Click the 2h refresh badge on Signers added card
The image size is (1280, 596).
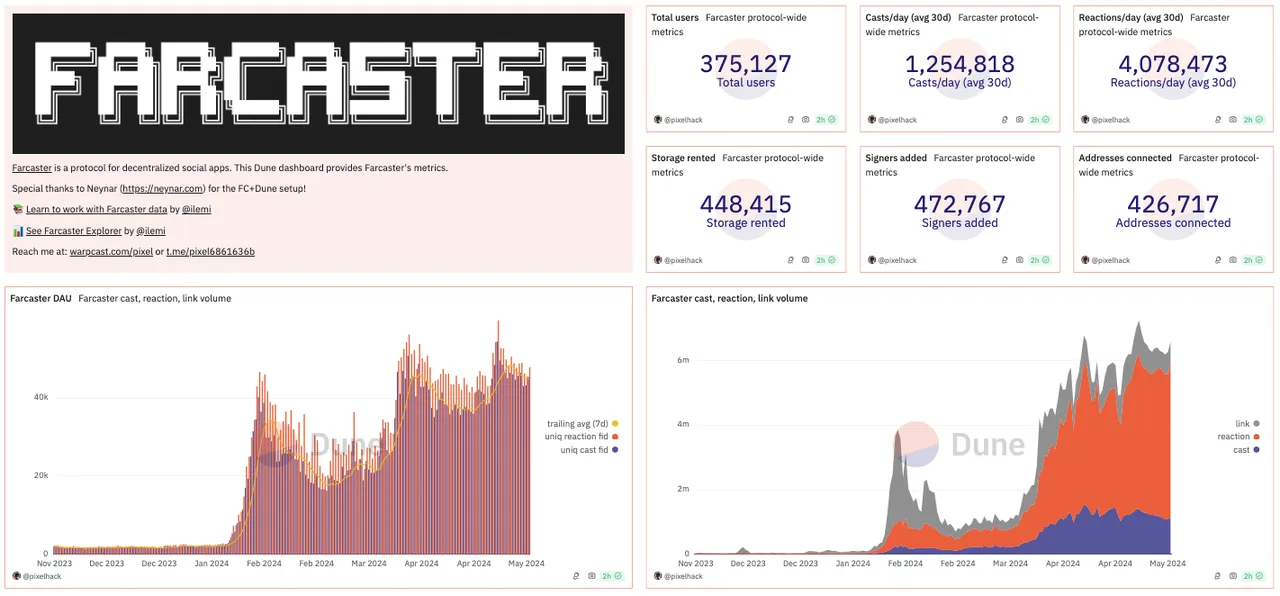tap(1039, 260)
